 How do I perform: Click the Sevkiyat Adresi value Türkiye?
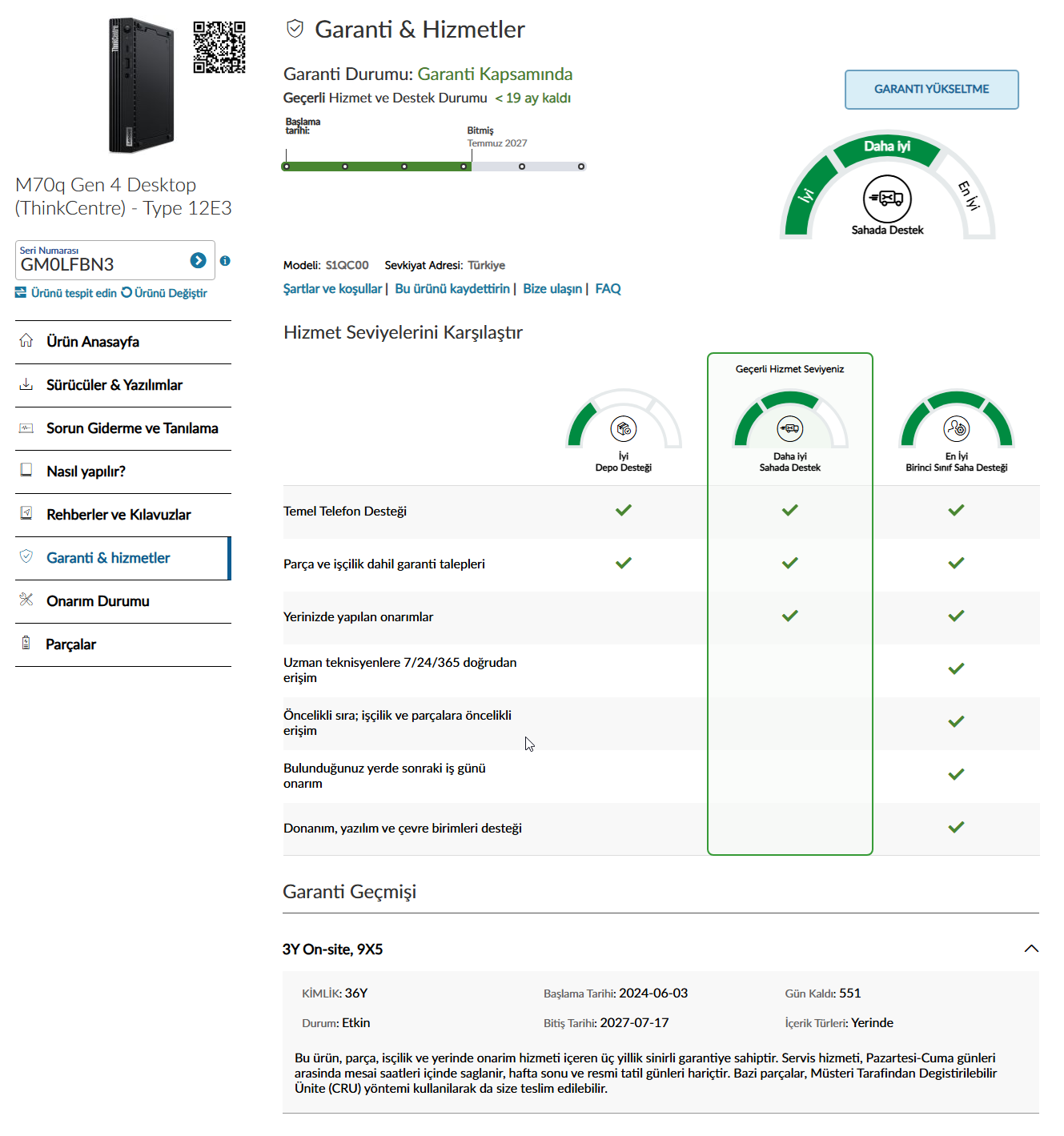487,265
